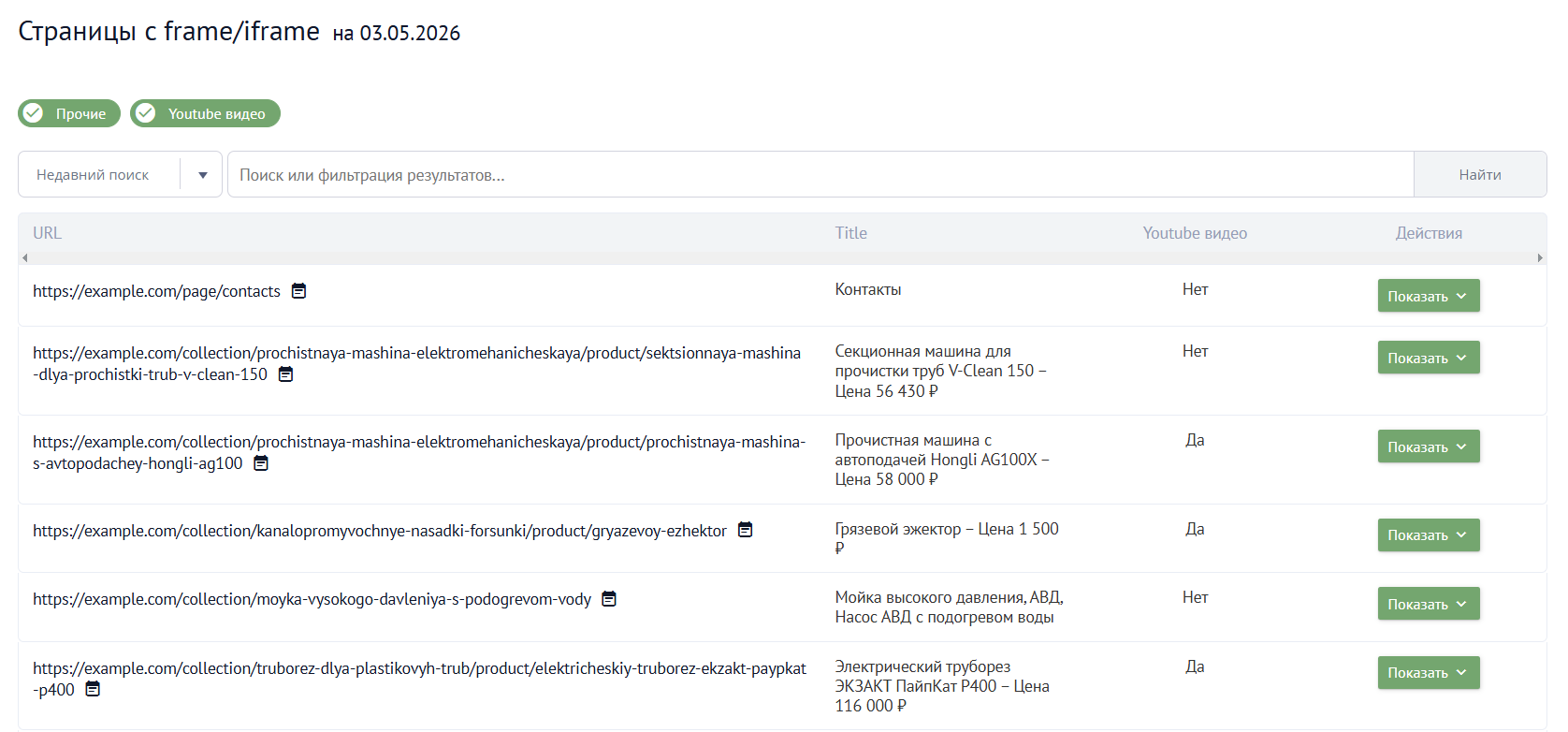
Task: Expand Показать for Мойка высокого давления row
Action: click(1428, 604)
